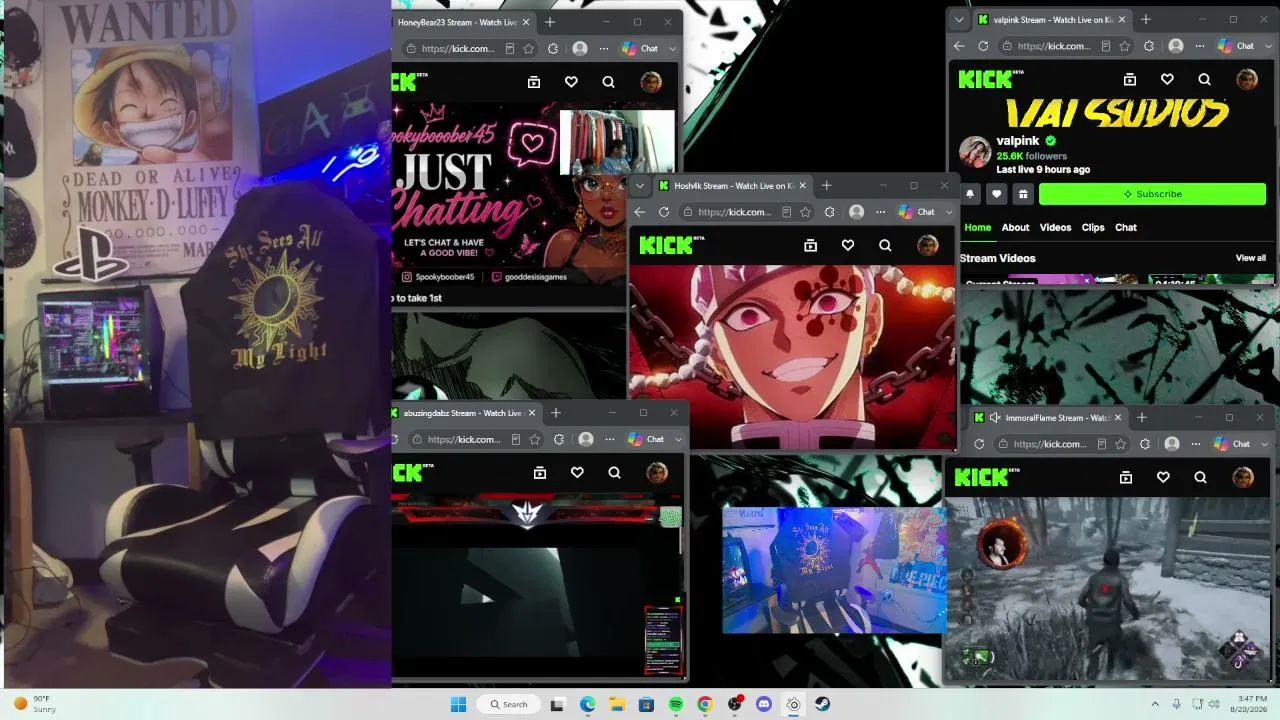Open the profile avatar in the HoneyBear23 window
The height and width of the screenshot is (720, 1280).
651,82
